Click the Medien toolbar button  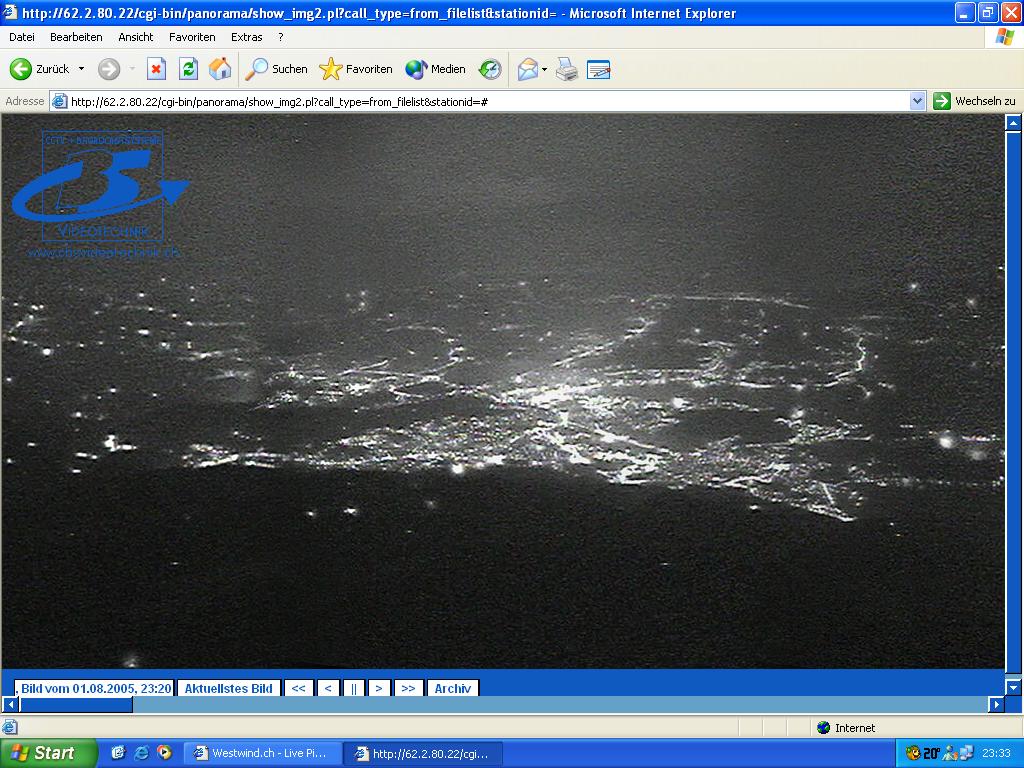436,69
